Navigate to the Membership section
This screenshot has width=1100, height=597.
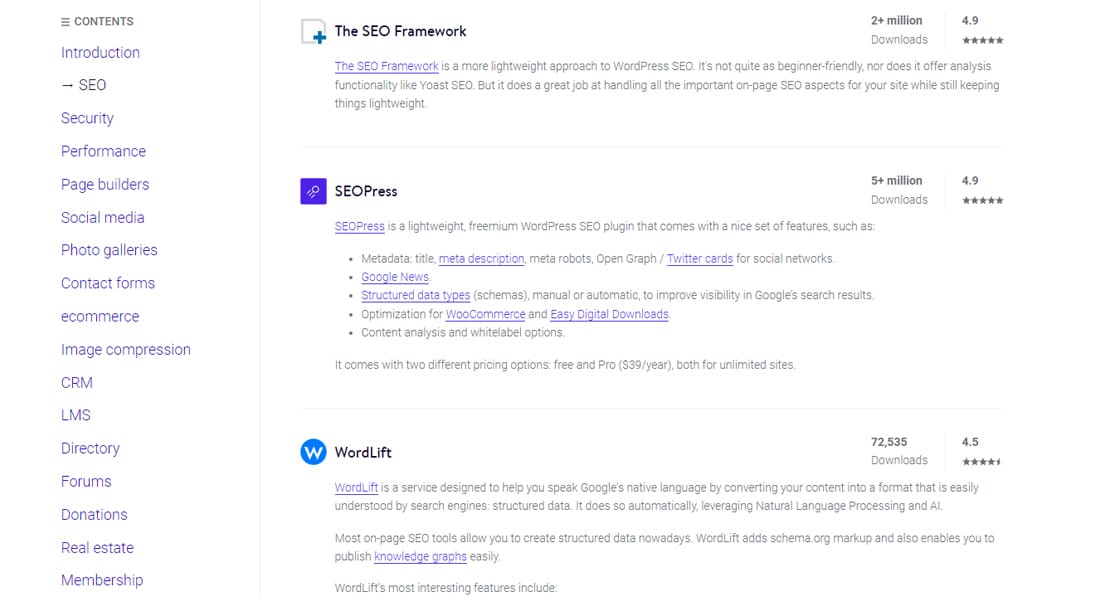point(102,580)
